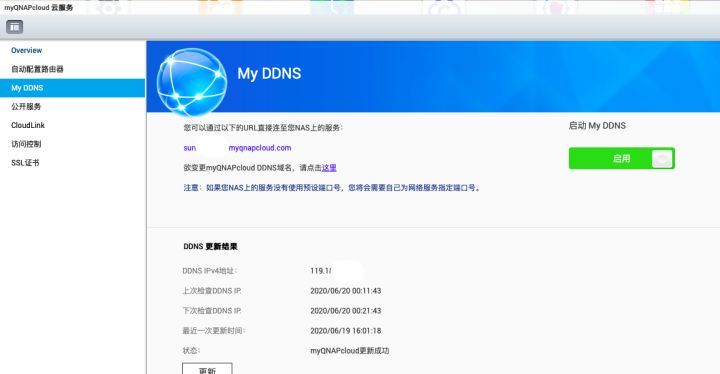Viewport: 720px width, 374px height.
Task: Click the My DDNS header title
Action: (x=269, y=74)
